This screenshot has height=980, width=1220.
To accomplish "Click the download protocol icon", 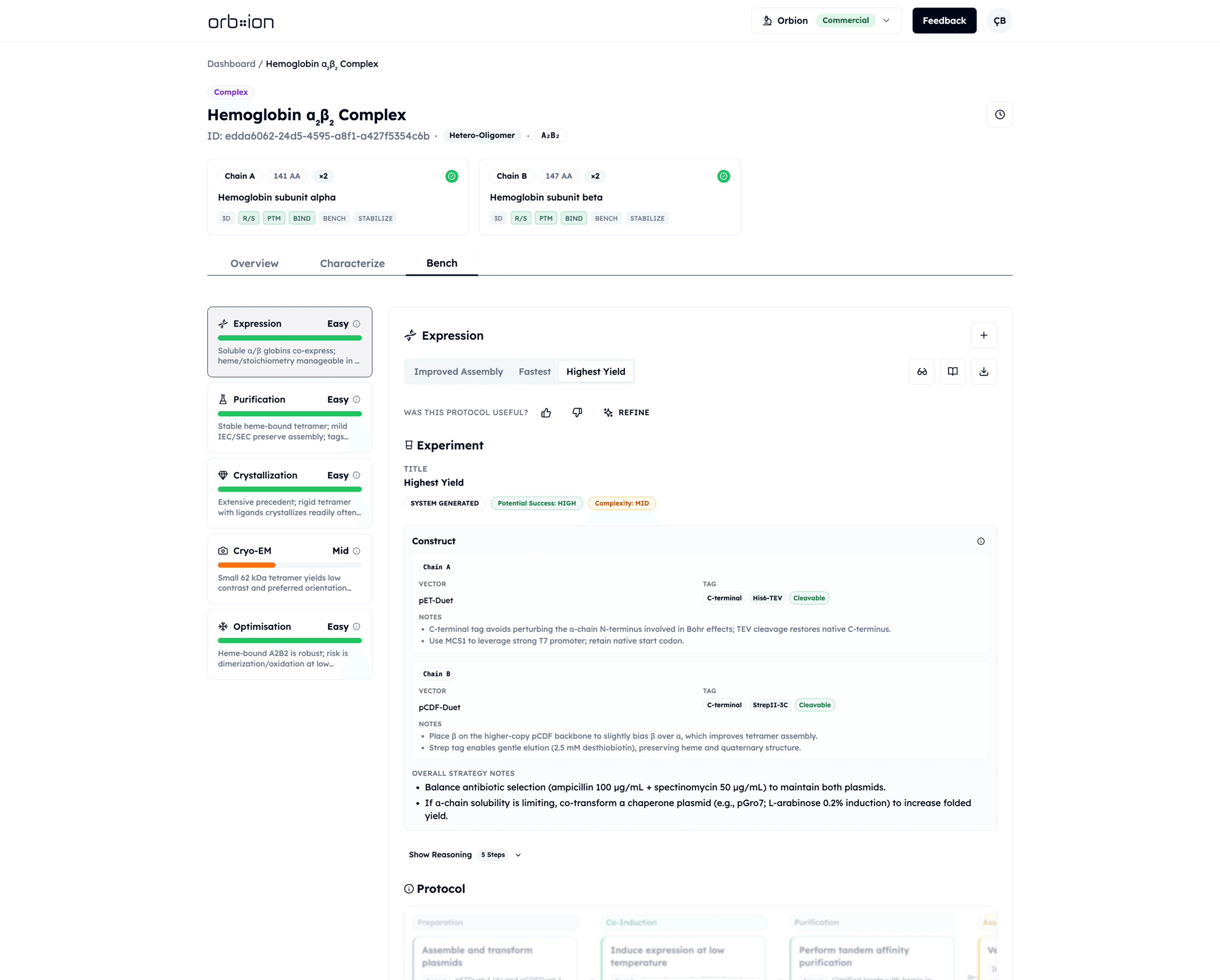I will [984, 372].
